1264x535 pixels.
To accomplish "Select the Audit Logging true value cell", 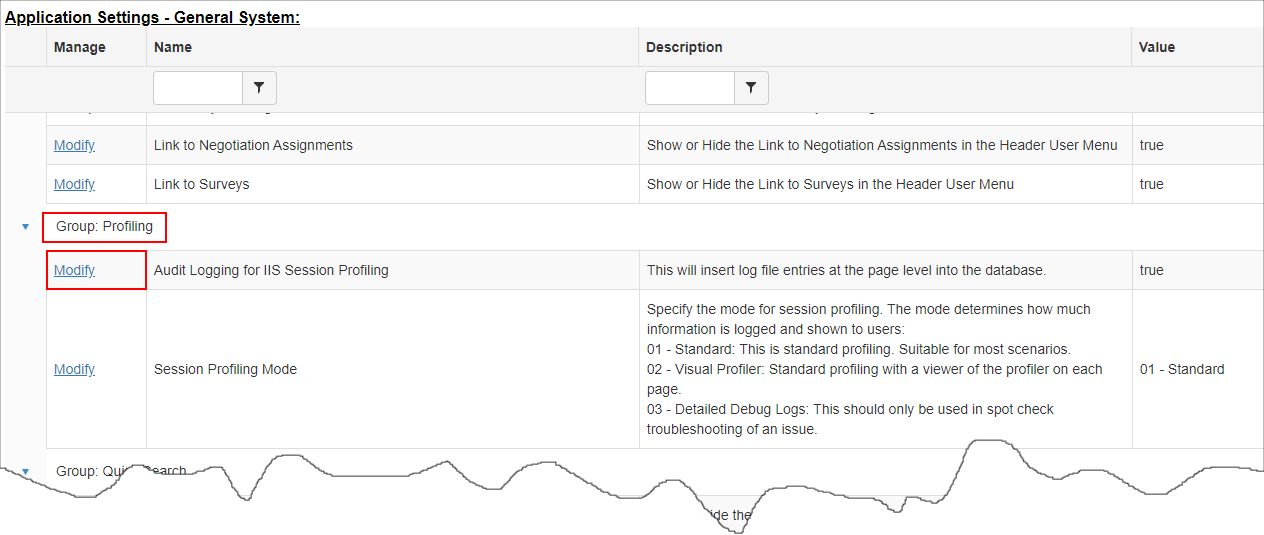I will coord(1198,270).
